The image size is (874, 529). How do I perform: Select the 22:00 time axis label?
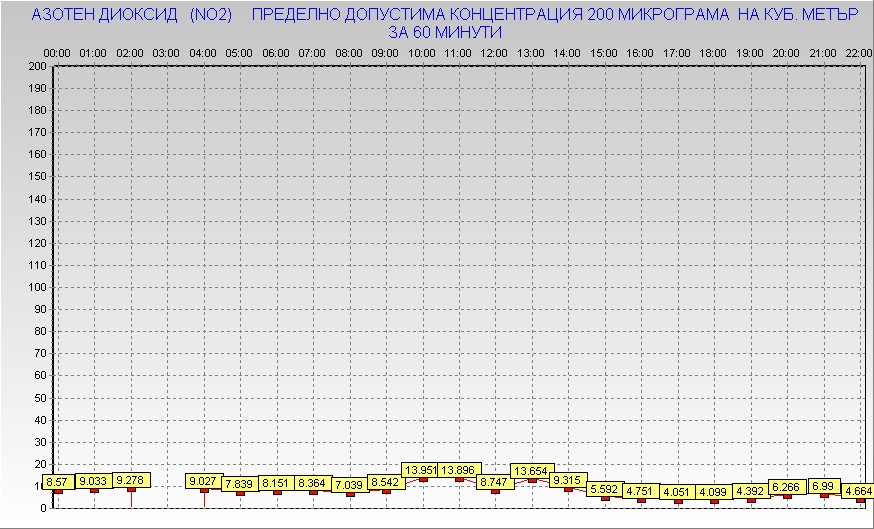click(x=858, y=52)
